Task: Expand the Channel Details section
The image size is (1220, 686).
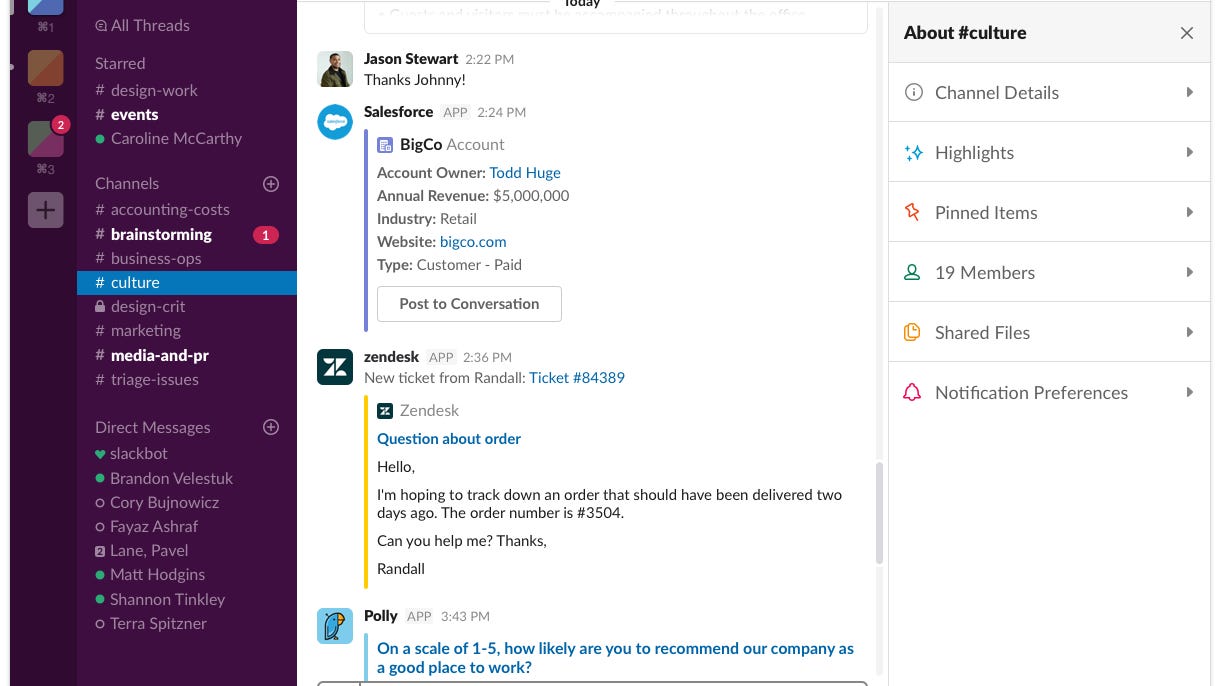Action: (1049, 93)
